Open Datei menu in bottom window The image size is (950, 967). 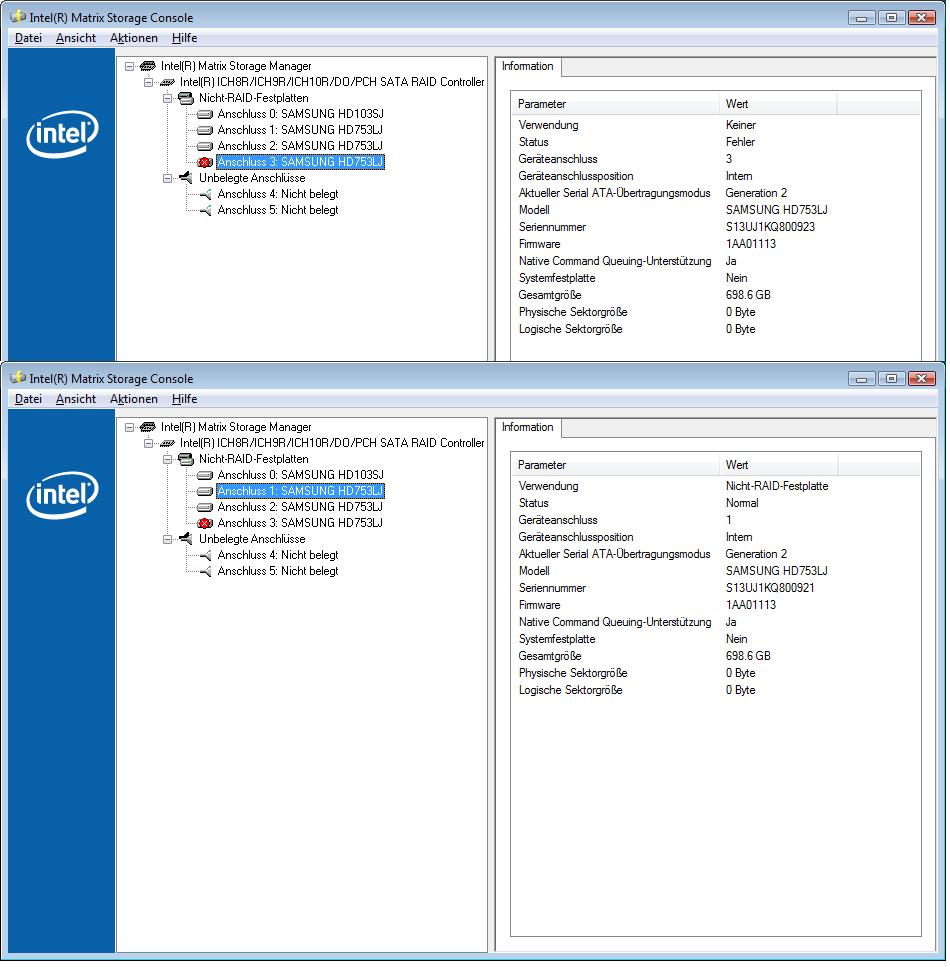pos(28,399)
